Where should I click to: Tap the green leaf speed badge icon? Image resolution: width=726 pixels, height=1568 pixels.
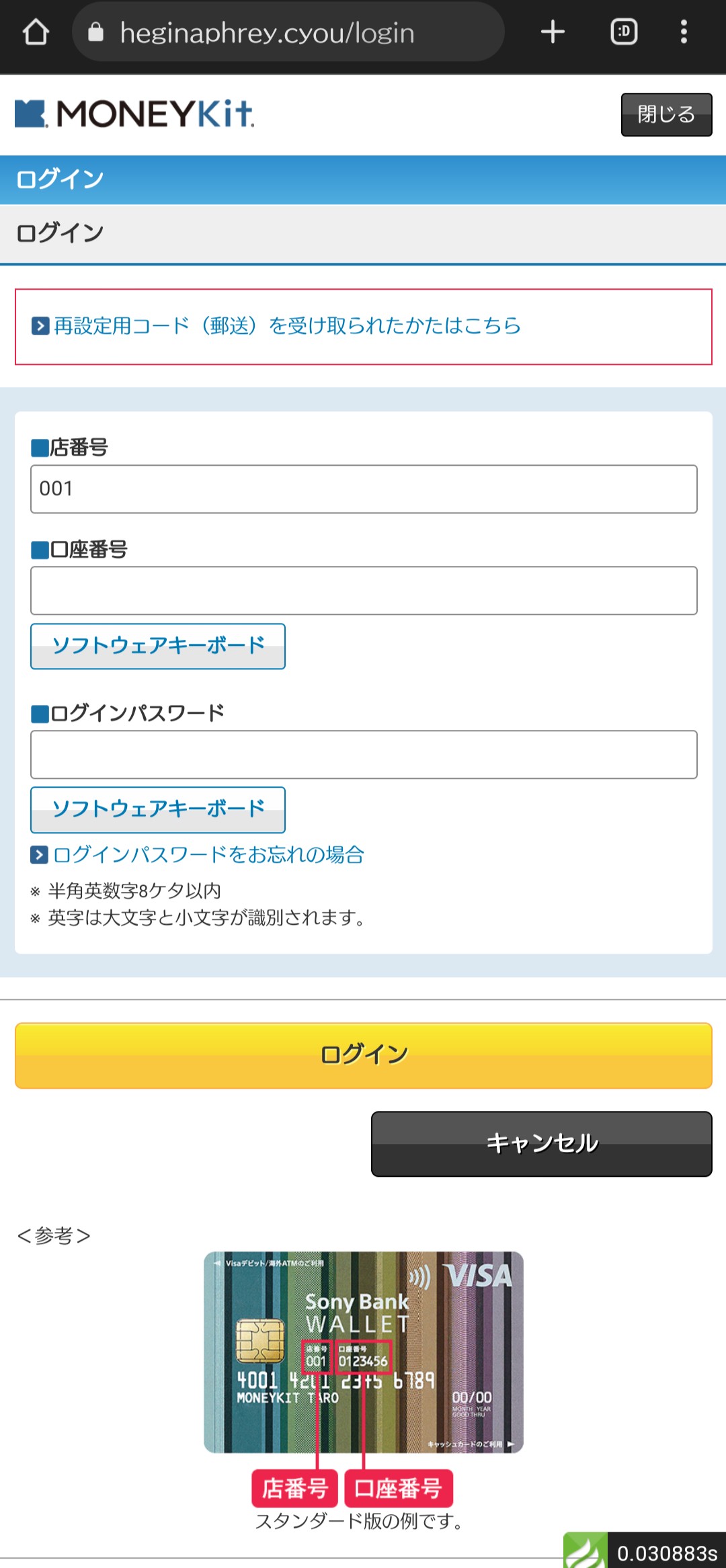(585, 1551)
